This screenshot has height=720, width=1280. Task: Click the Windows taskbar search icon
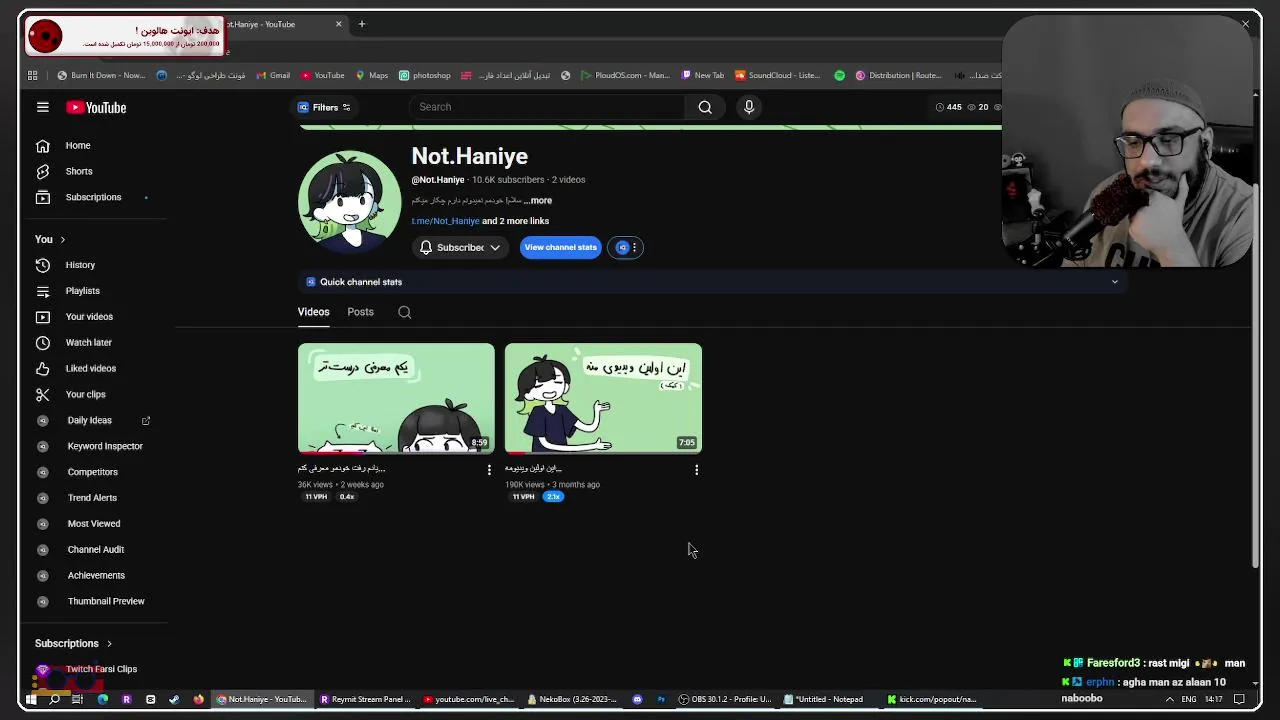pos(54,700)
